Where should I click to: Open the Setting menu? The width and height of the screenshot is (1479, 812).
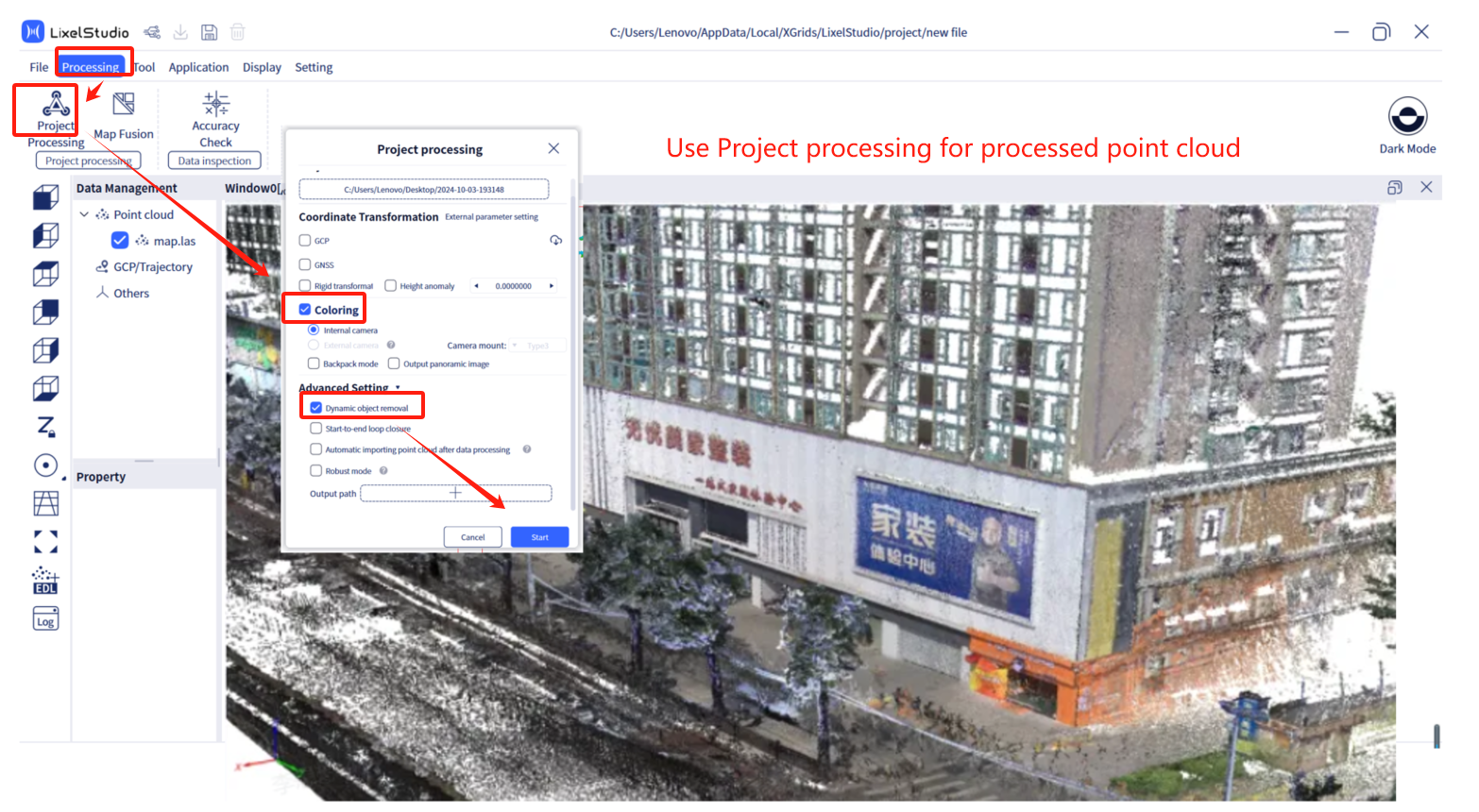click(314, 67)
